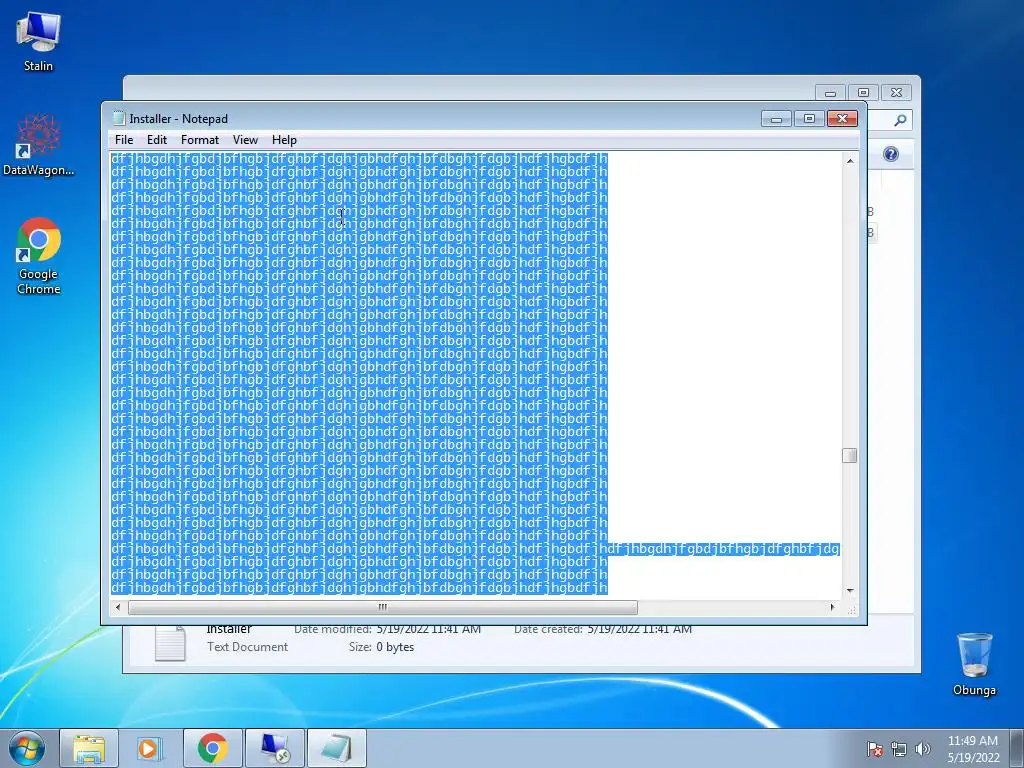
Task: Click the Action Center flag tray icon
Action: click(x=875, y=749)
